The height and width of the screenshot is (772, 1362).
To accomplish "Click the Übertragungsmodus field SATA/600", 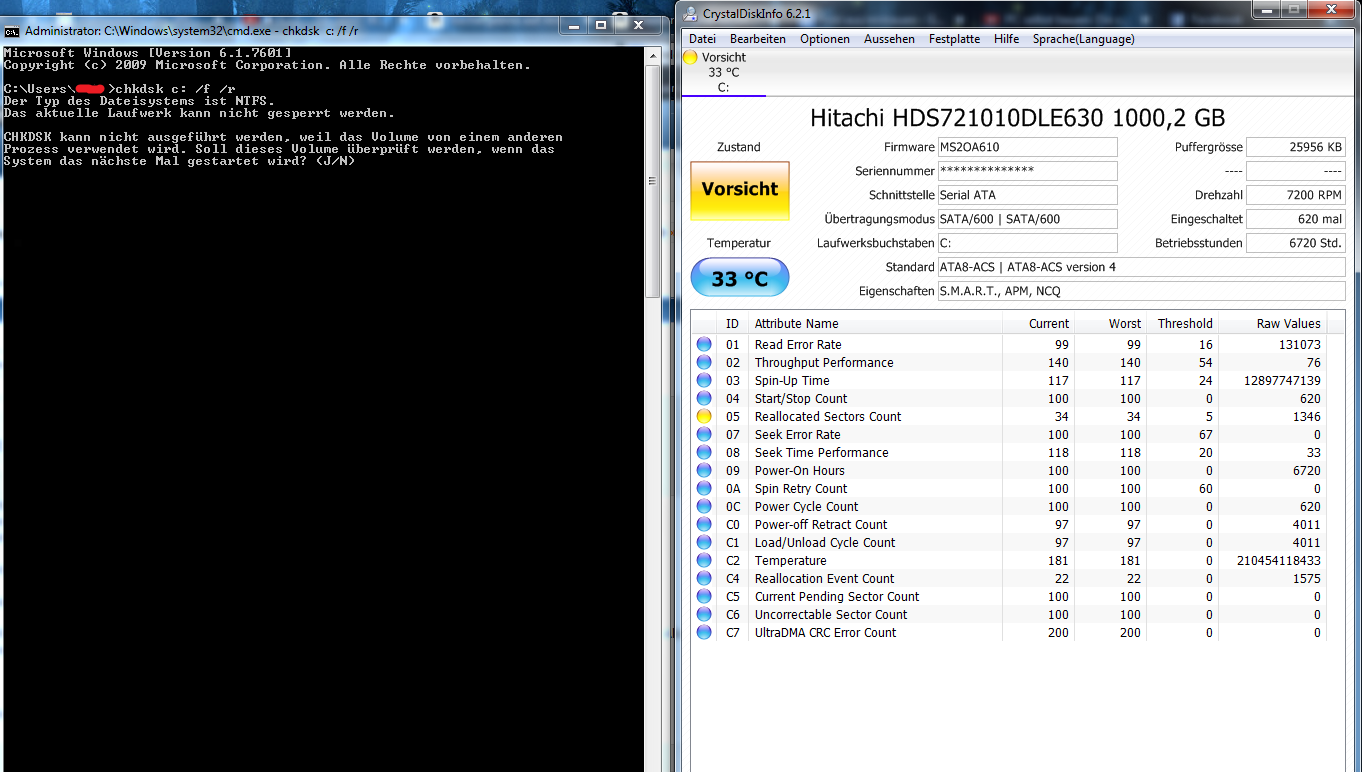I will coord(1027,219).
